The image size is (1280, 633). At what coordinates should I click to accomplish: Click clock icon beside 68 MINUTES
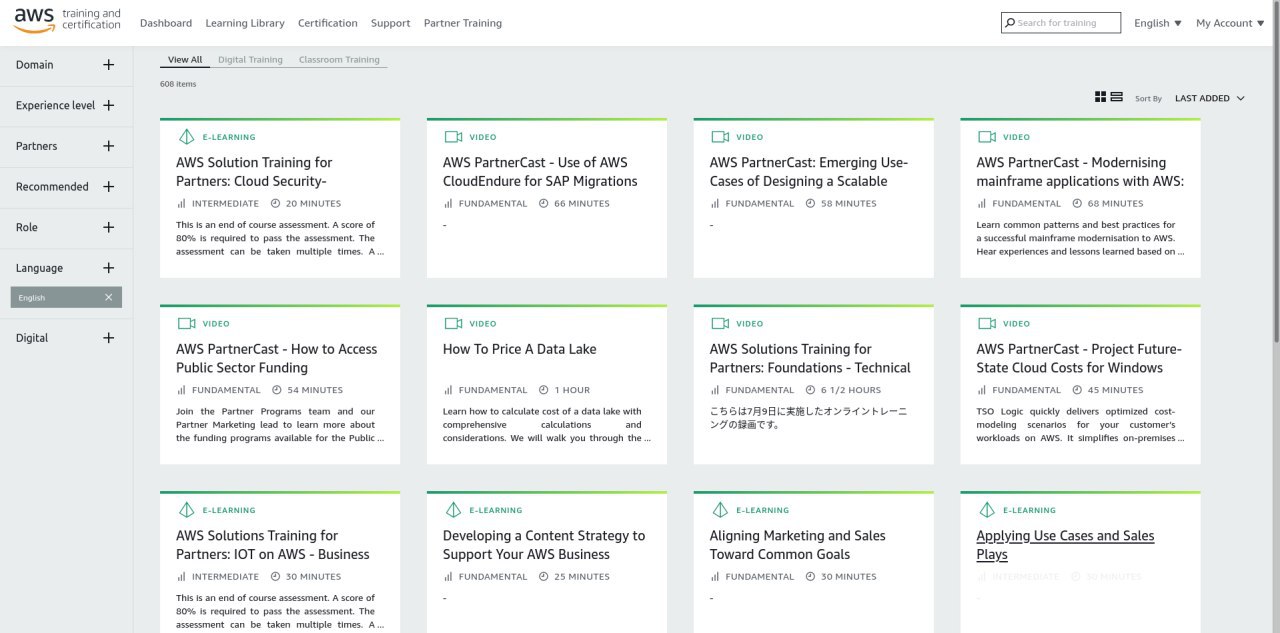1077,203
